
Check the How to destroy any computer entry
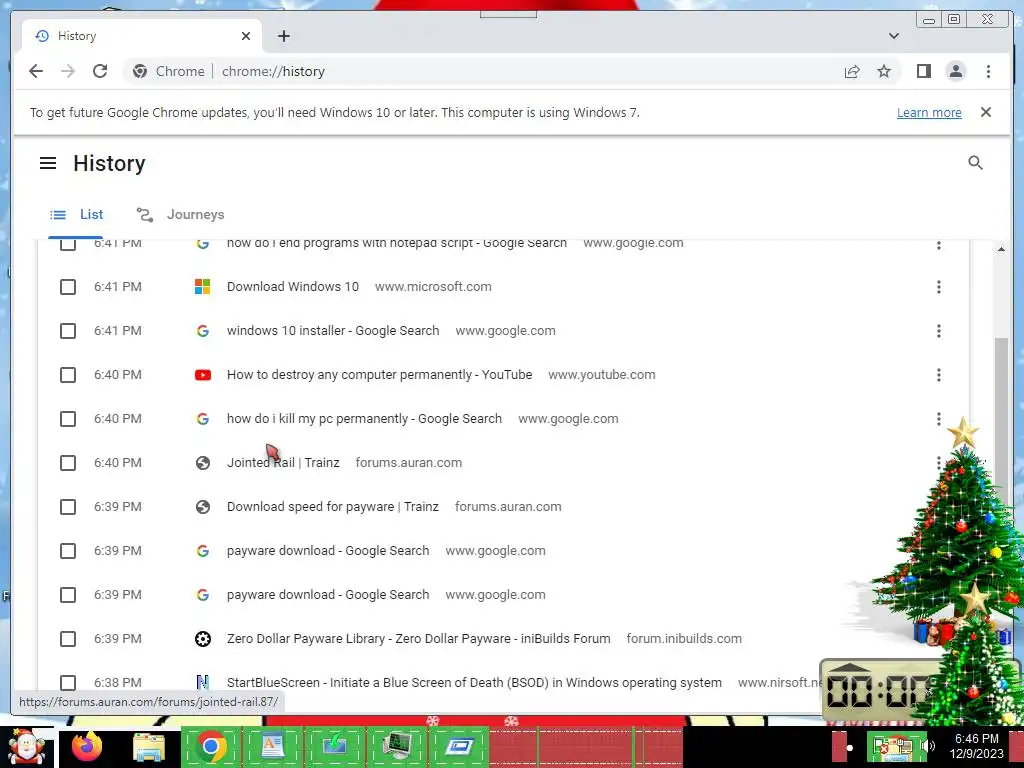click(68, 375)
